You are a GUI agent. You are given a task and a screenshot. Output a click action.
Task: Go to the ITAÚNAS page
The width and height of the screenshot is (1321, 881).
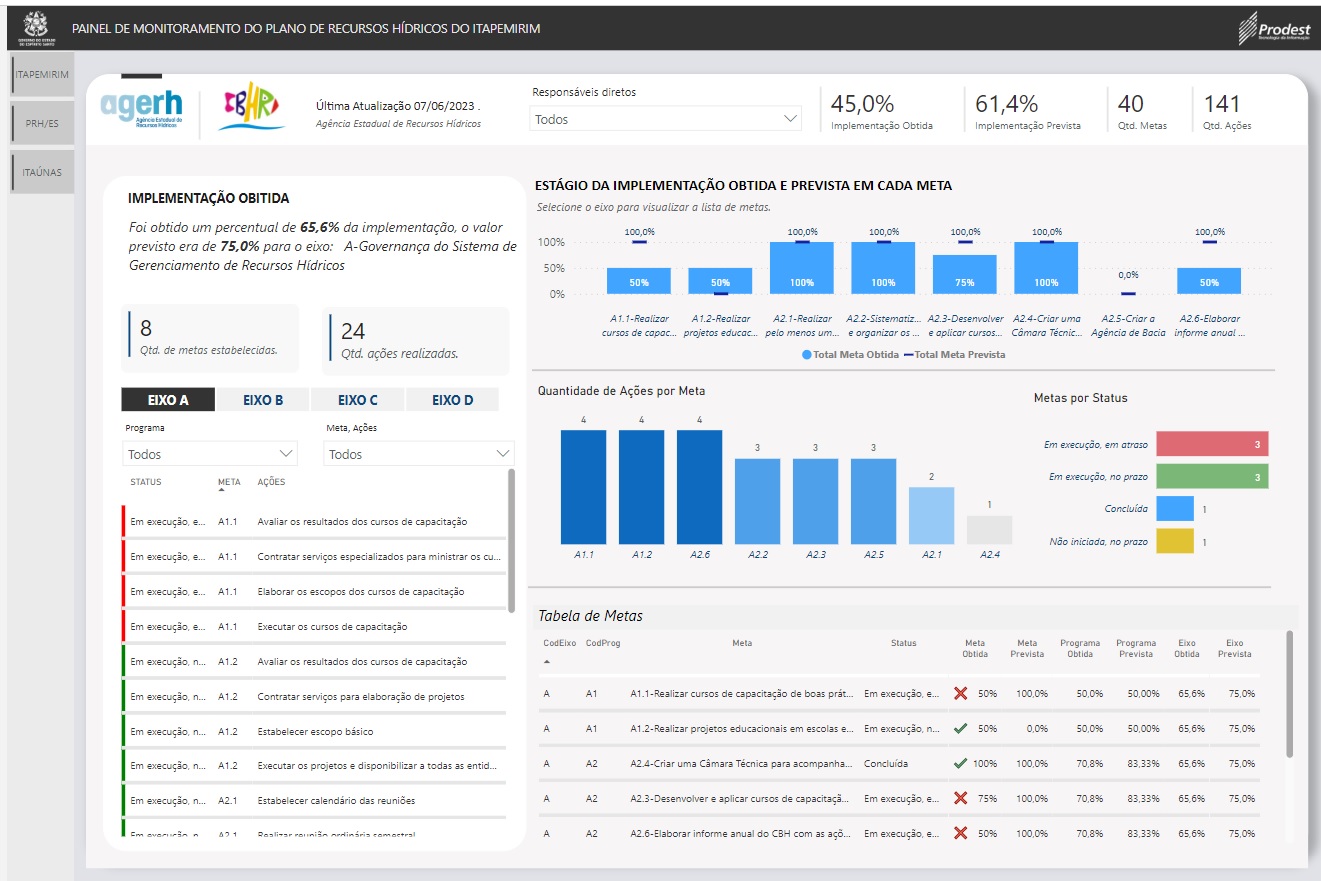[x=42, y=172]
